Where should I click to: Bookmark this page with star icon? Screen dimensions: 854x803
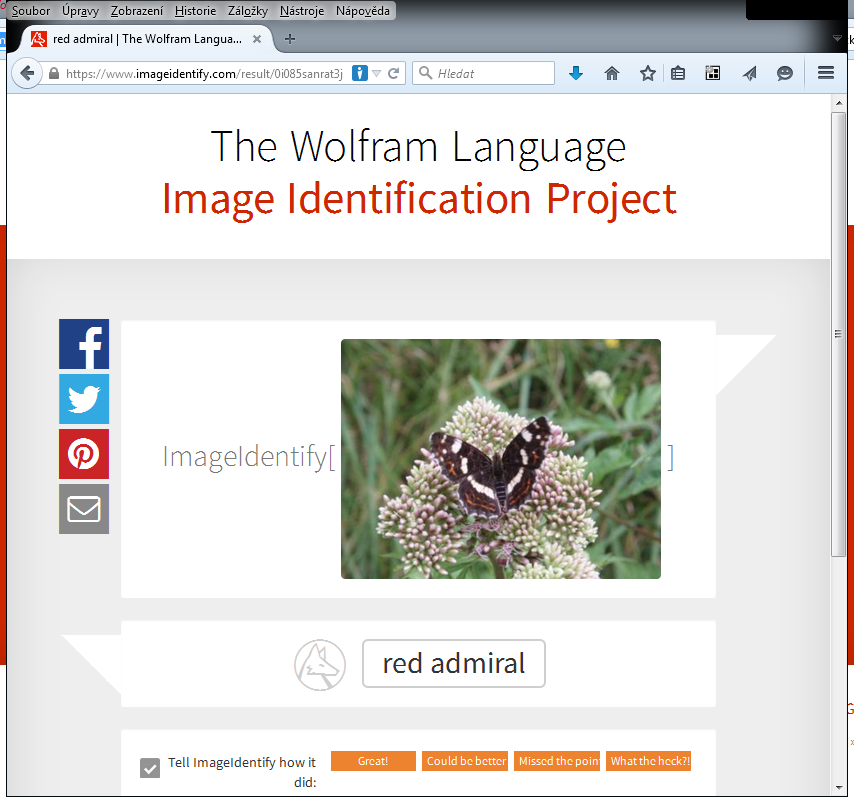coord(648,73)
